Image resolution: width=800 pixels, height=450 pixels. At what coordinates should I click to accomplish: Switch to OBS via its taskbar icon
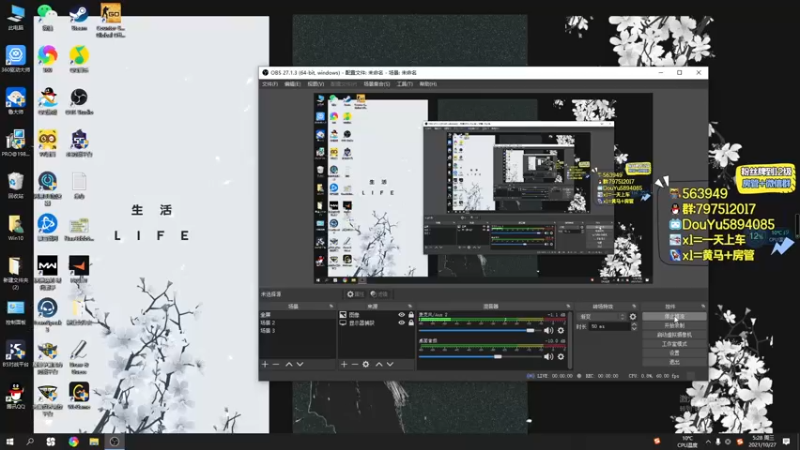pyautogui.click(x=114, y=441)
